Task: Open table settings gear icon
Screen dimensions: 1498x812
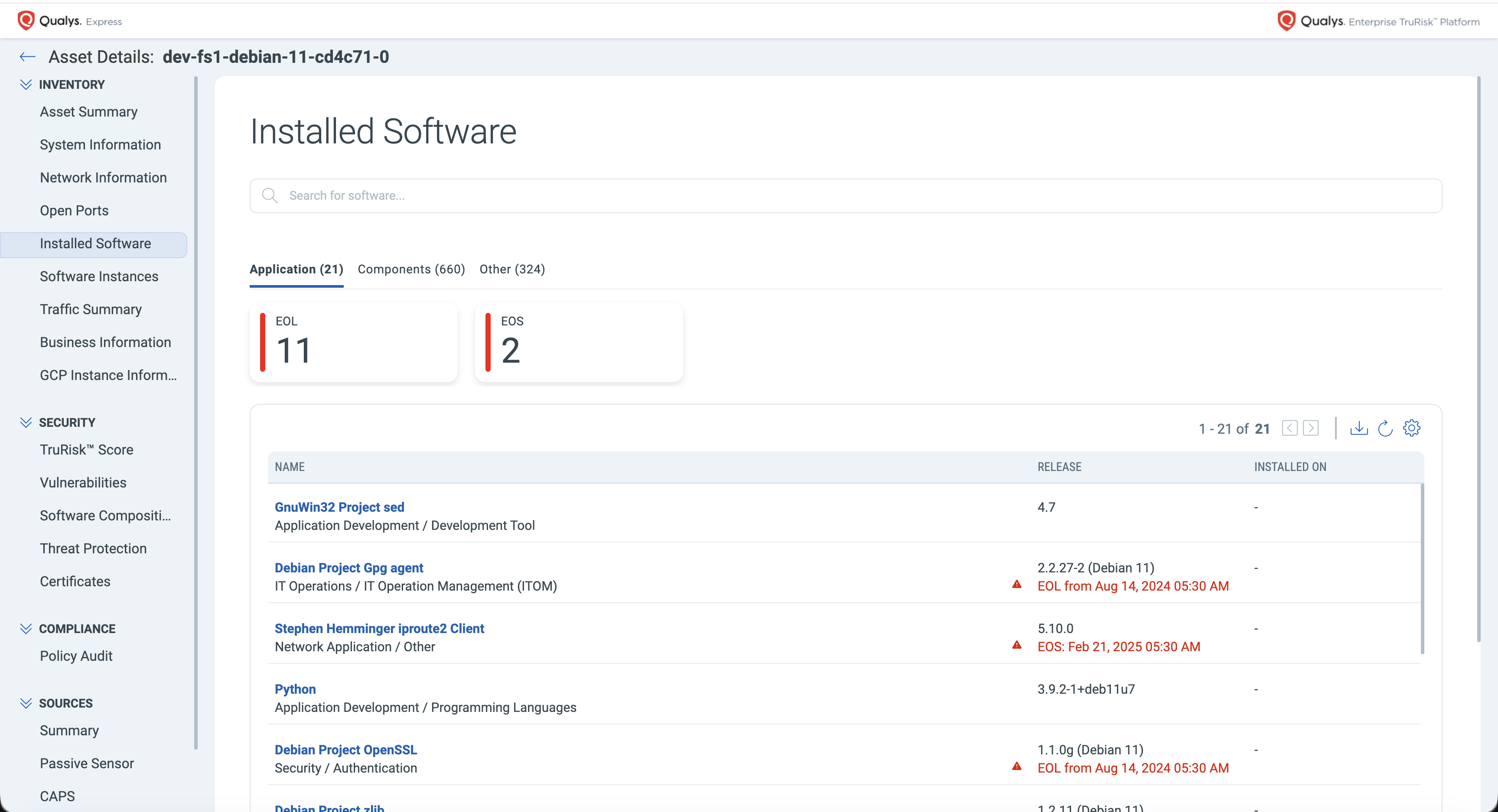Action: tap(1411, 429)
